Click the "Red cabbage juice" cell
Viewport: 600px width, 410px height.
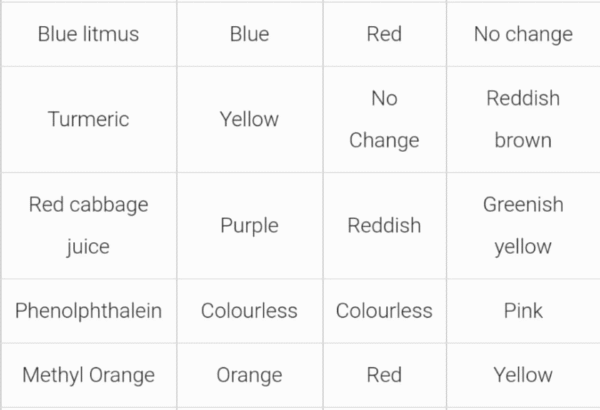point(88,225)
